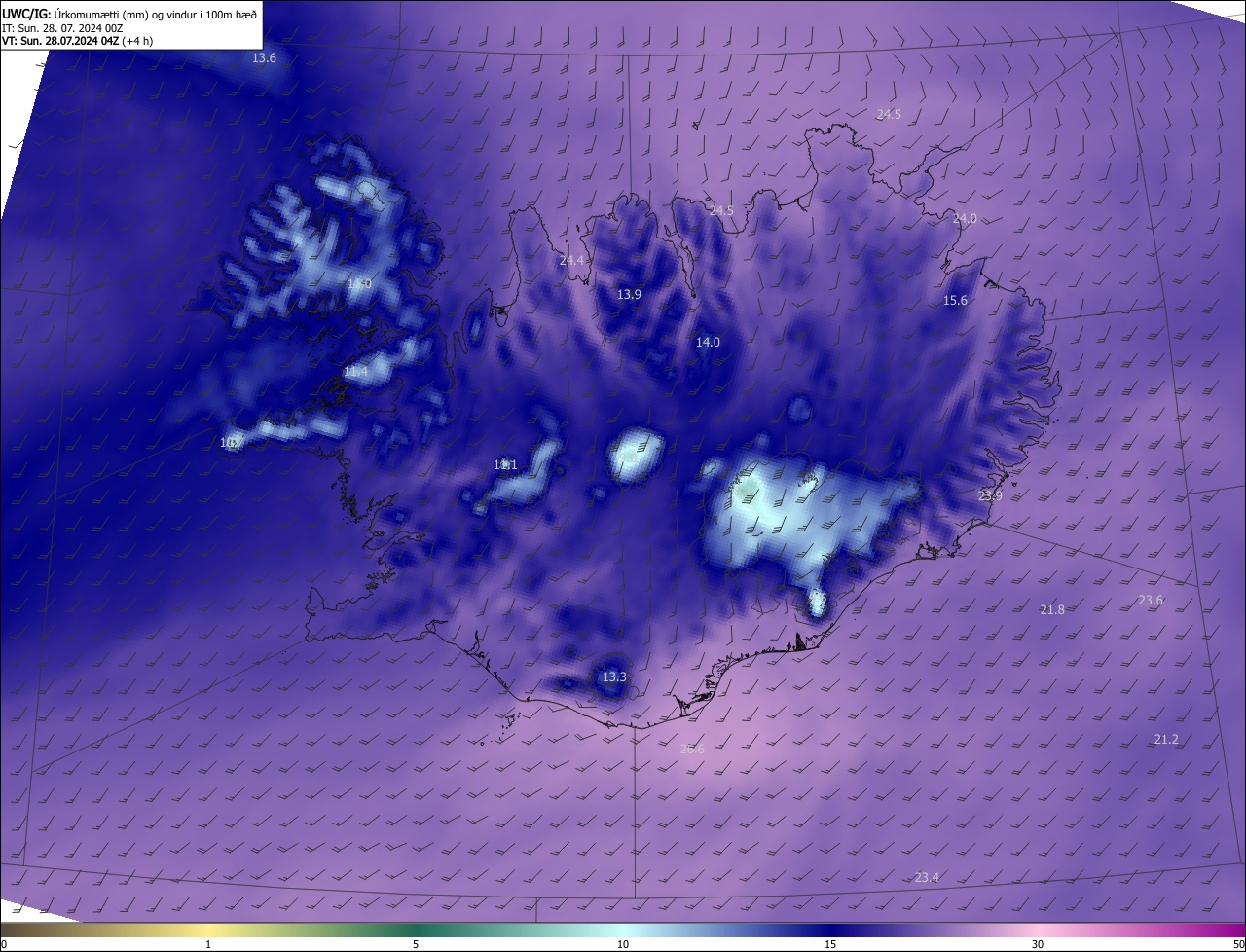Select the 13.3 value label

coord(614,677)
